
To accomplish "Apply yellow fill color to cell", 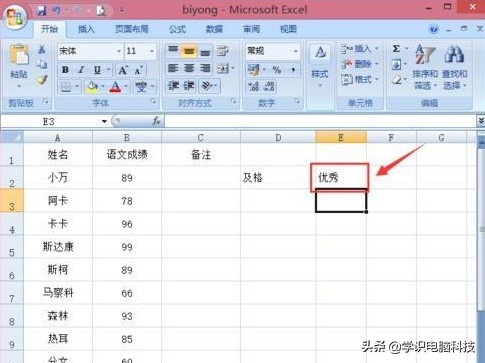I will pyautogui.click(x=92, y=87).
